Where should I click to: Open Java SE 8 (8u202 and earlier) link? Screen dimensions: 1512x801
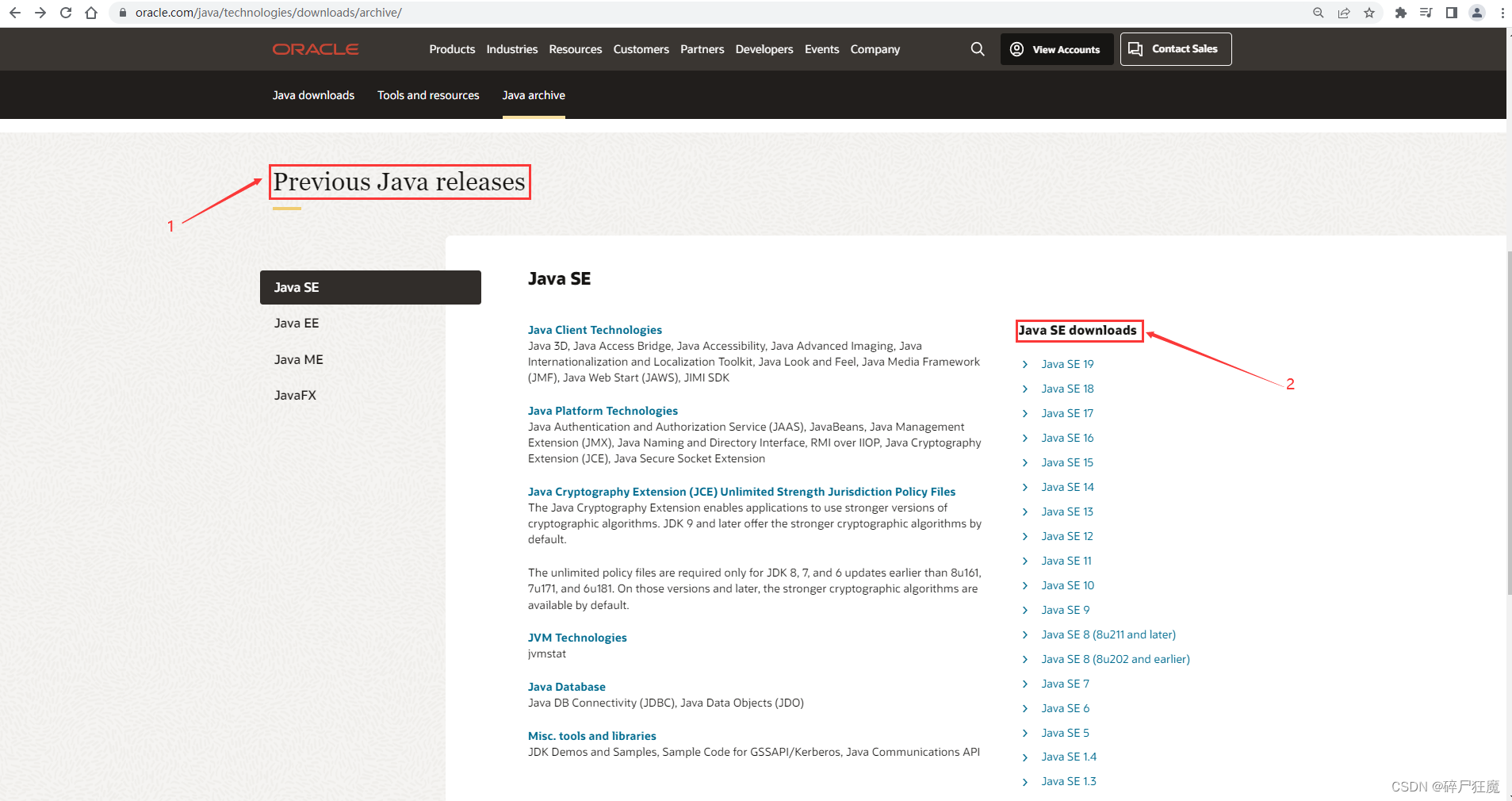[x=1116, y=659]
